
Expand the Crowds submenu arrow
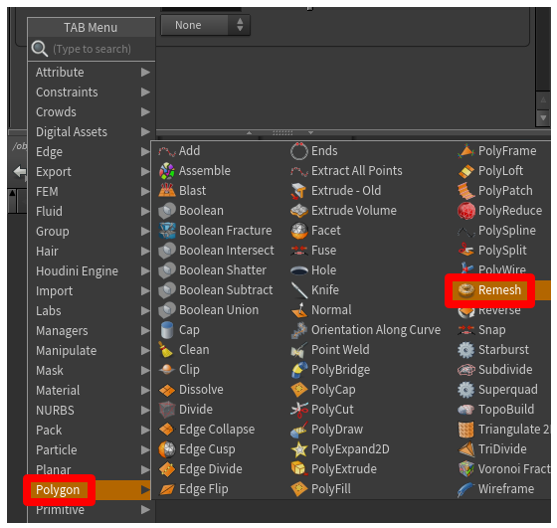pos(145,112)
